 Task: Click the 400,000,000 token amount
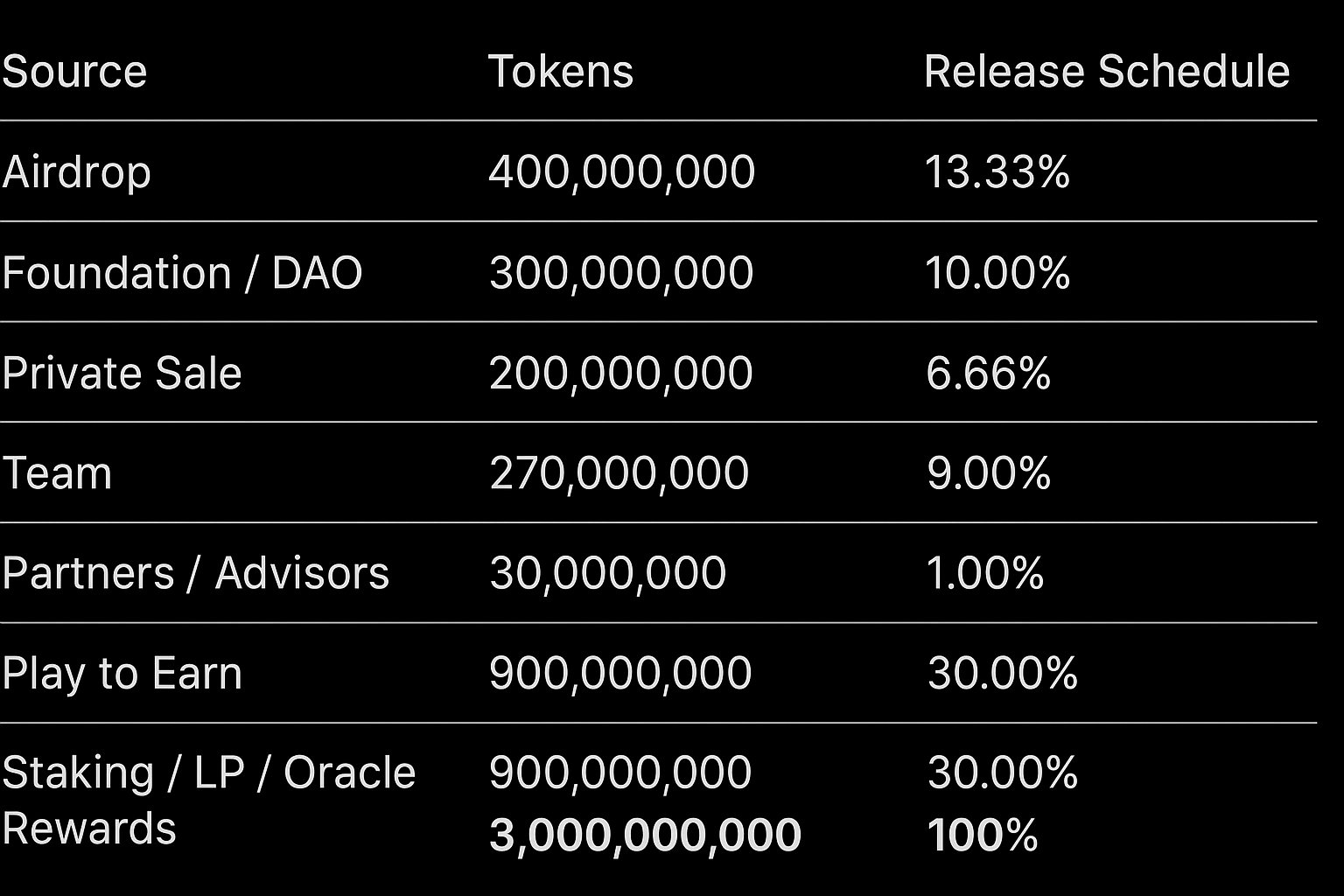(x=621, y=171)
